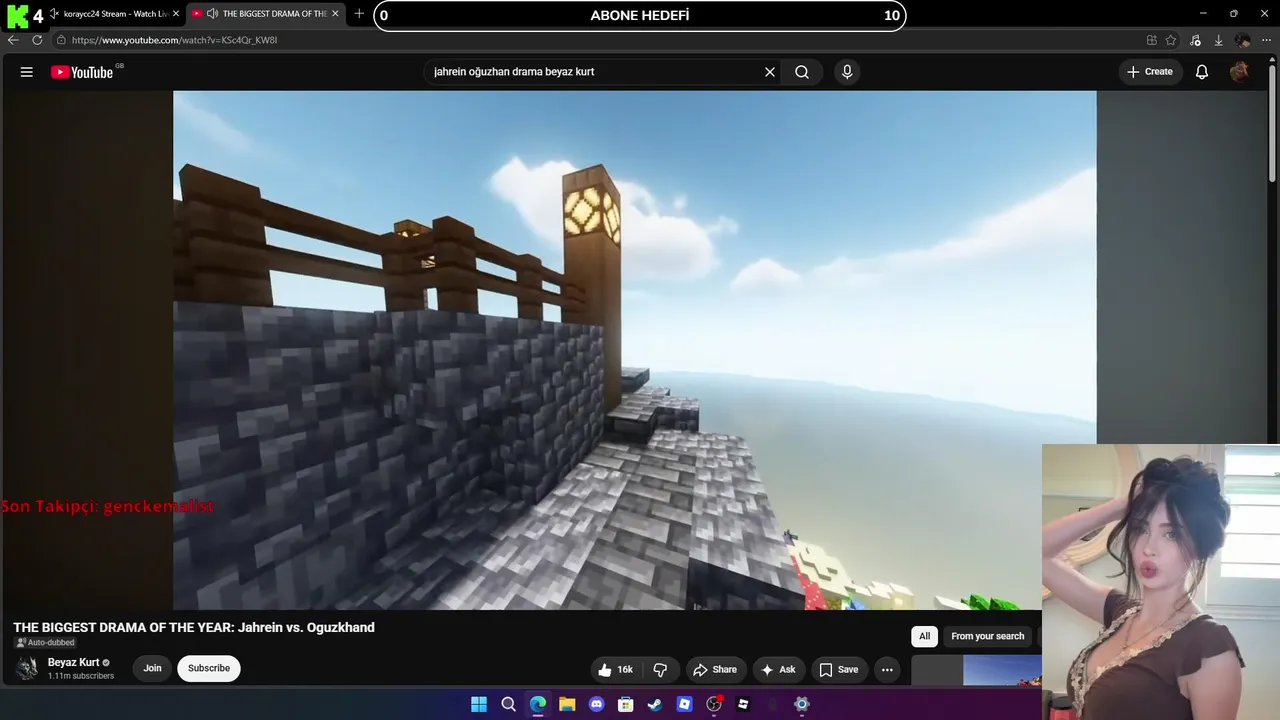Open Microsoft Edge from the taskbar
Image resolution: width=1280 pixels, height=720 pixels.
click(538, 704)
